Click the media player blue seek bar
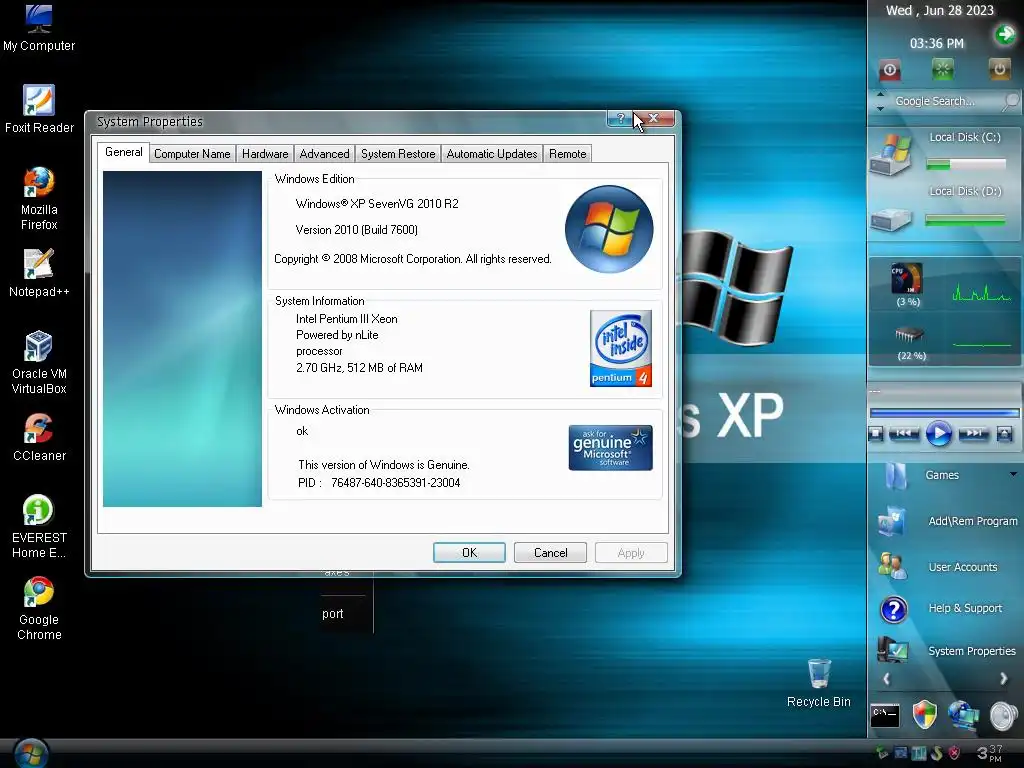Viewport: 1024px width, 768px height. 944,413
